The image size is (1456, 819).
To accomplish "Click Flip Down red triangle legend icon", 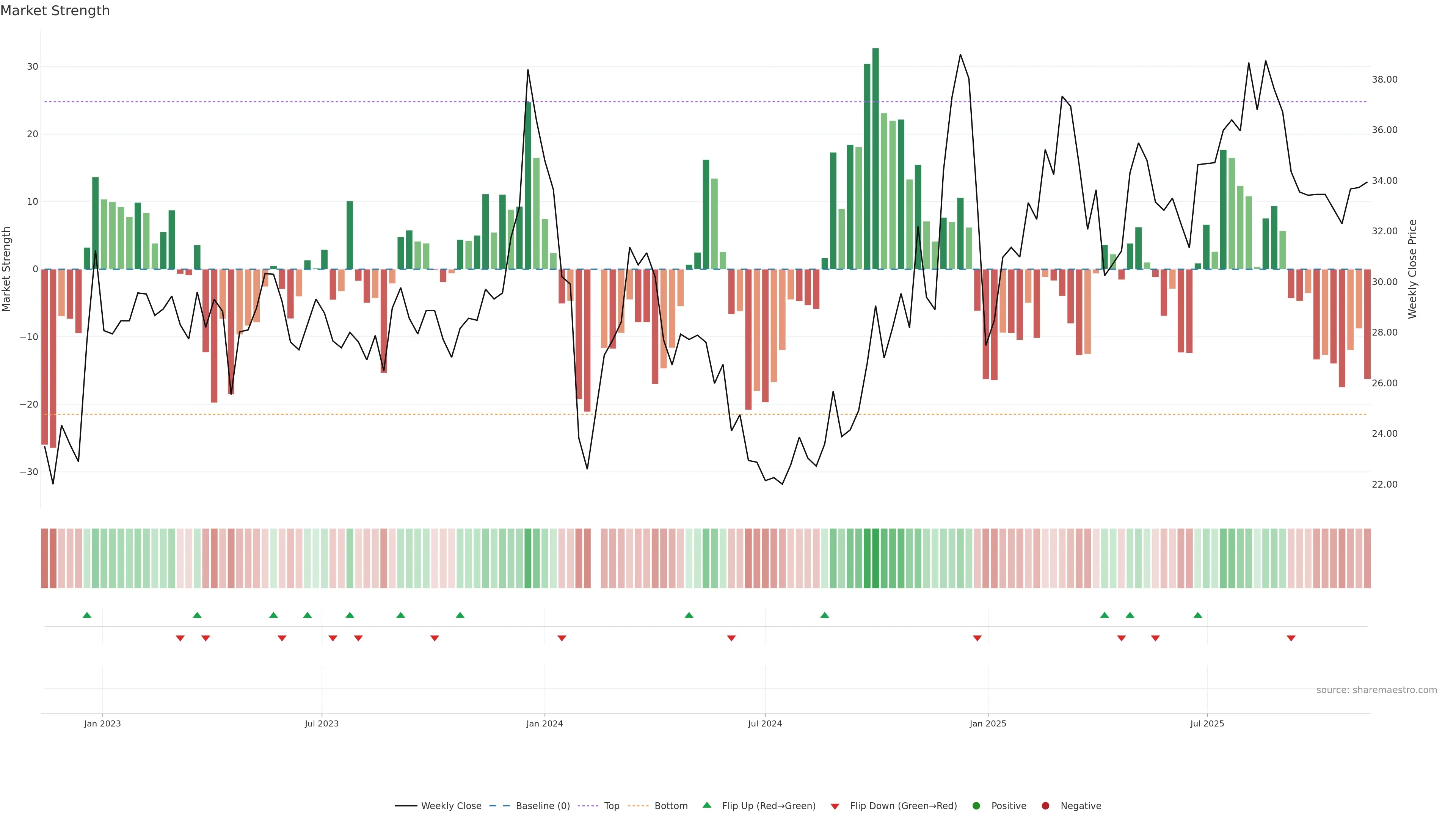I will tap(835, 806).
